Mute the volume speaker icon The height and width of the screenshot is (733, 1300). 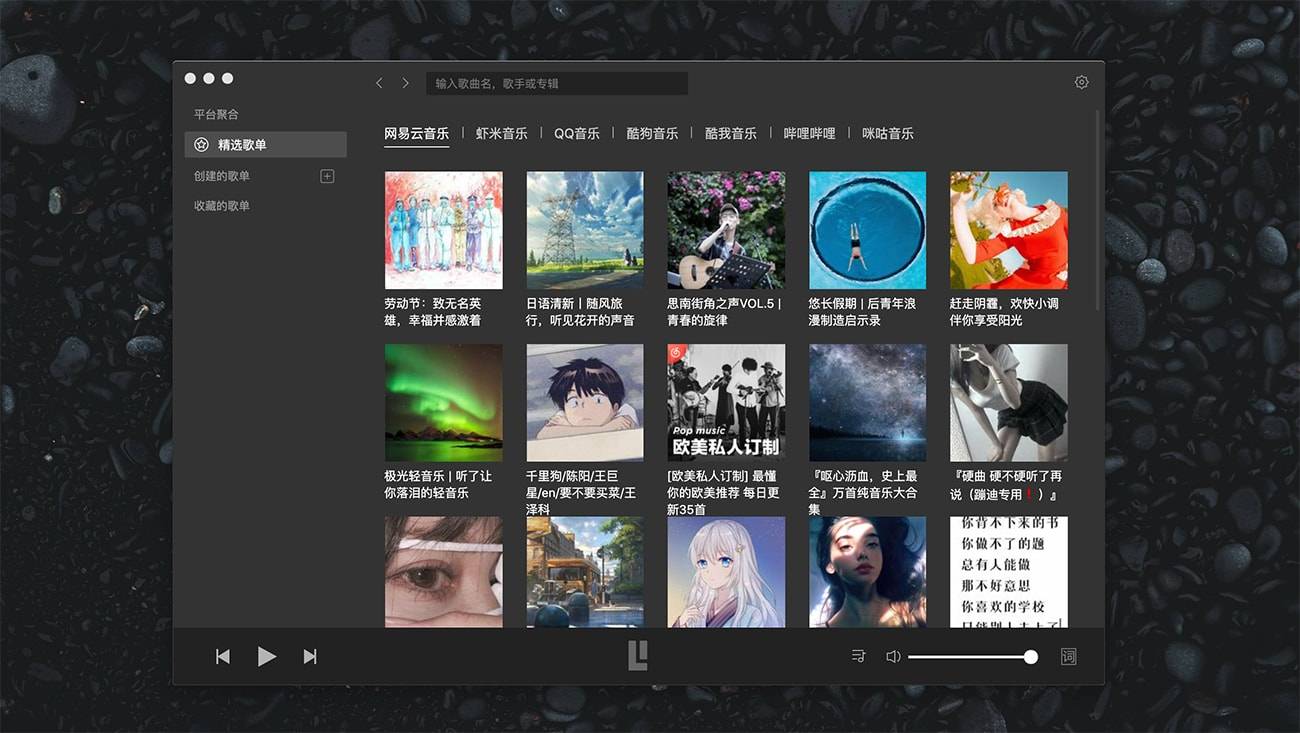coord(893,656)
